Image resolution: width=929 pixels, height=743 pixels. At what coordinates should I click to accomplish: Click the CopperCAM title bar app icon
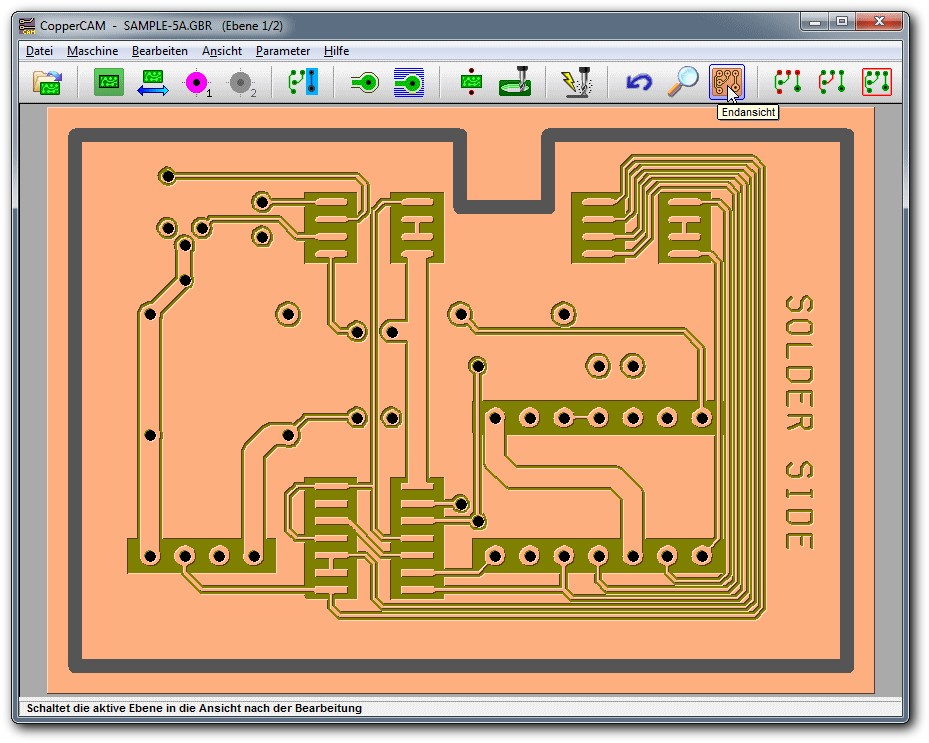(27, 25)
